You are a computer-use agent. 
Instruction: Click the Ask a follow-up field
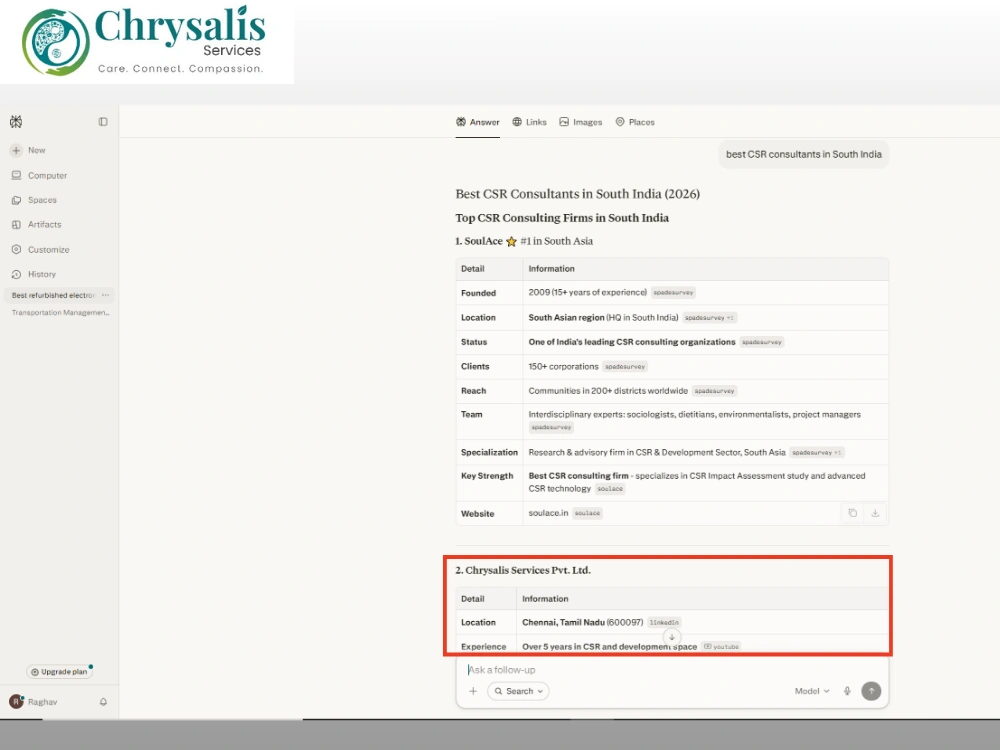coord(672,670)
